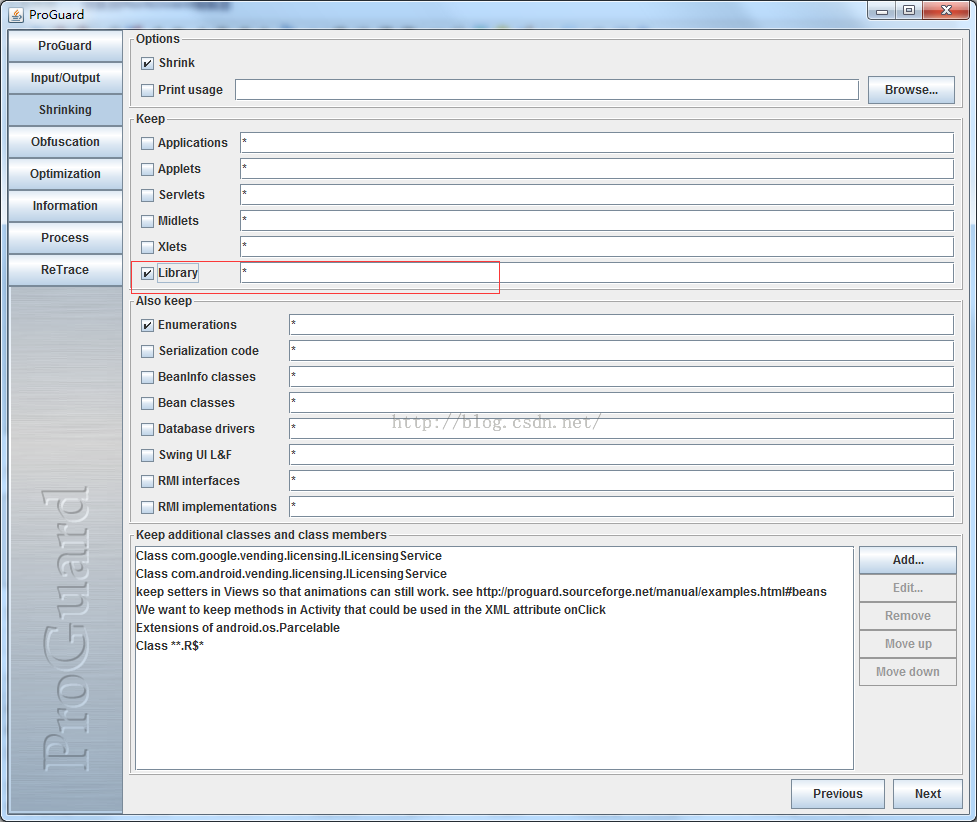Click the Applets filter text field
Image resolution: width=977 pixels, height=822 pixels.
click(596, 169)
